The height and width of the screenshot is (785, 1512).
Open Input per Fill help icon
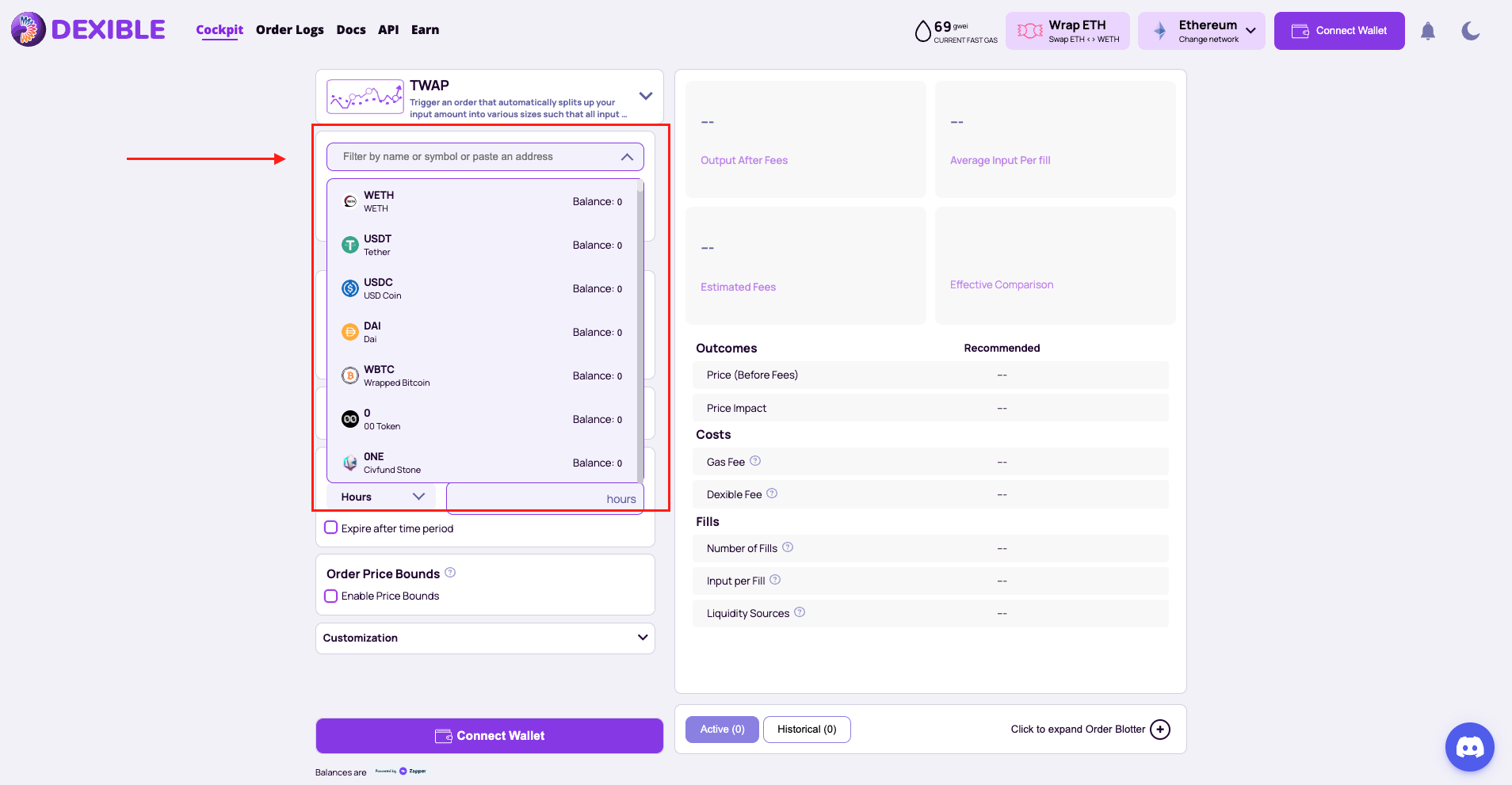coord(775,580)
